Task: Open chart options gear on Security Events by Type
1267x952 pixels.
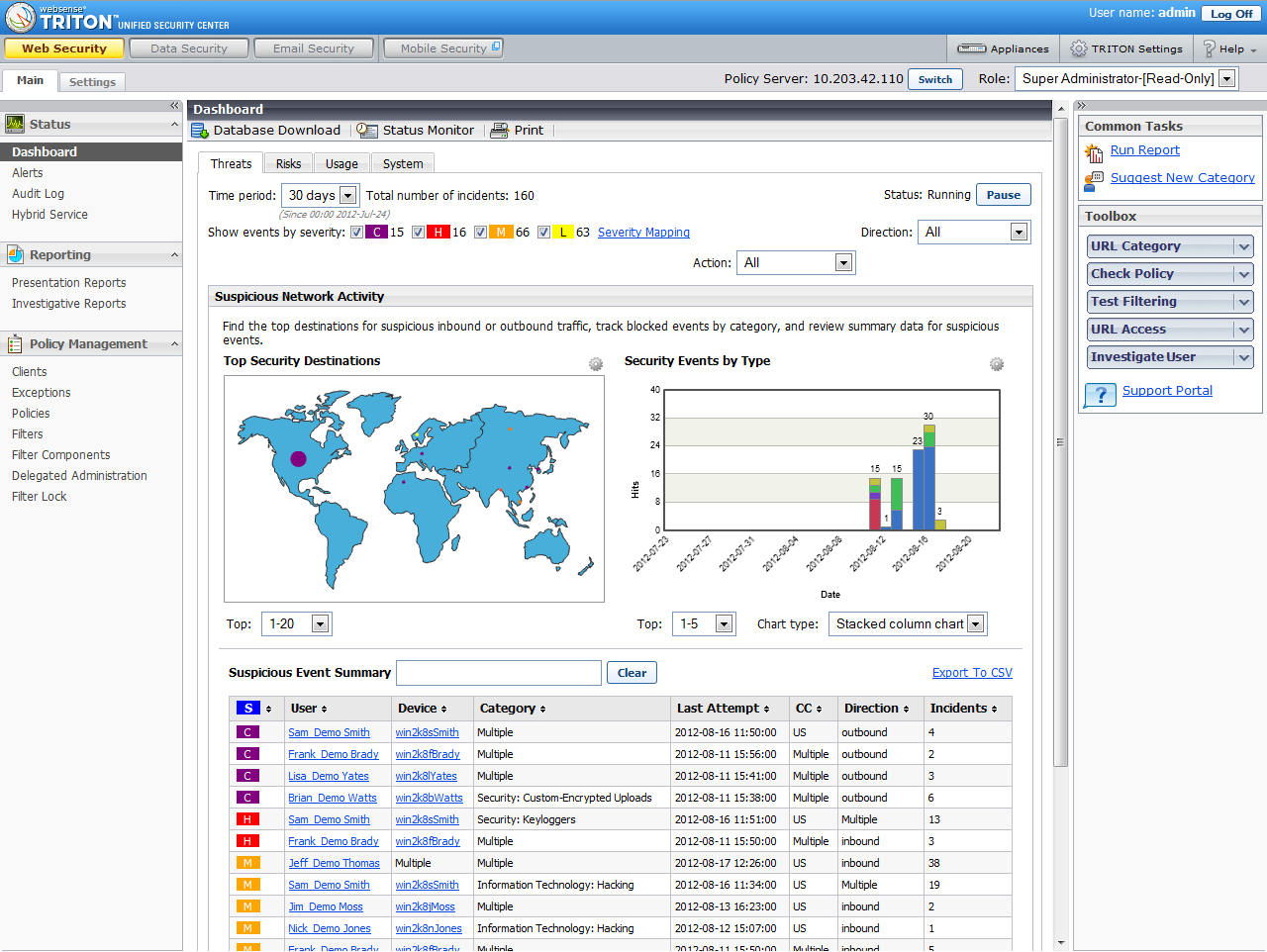Action: [x=997, y=364]
